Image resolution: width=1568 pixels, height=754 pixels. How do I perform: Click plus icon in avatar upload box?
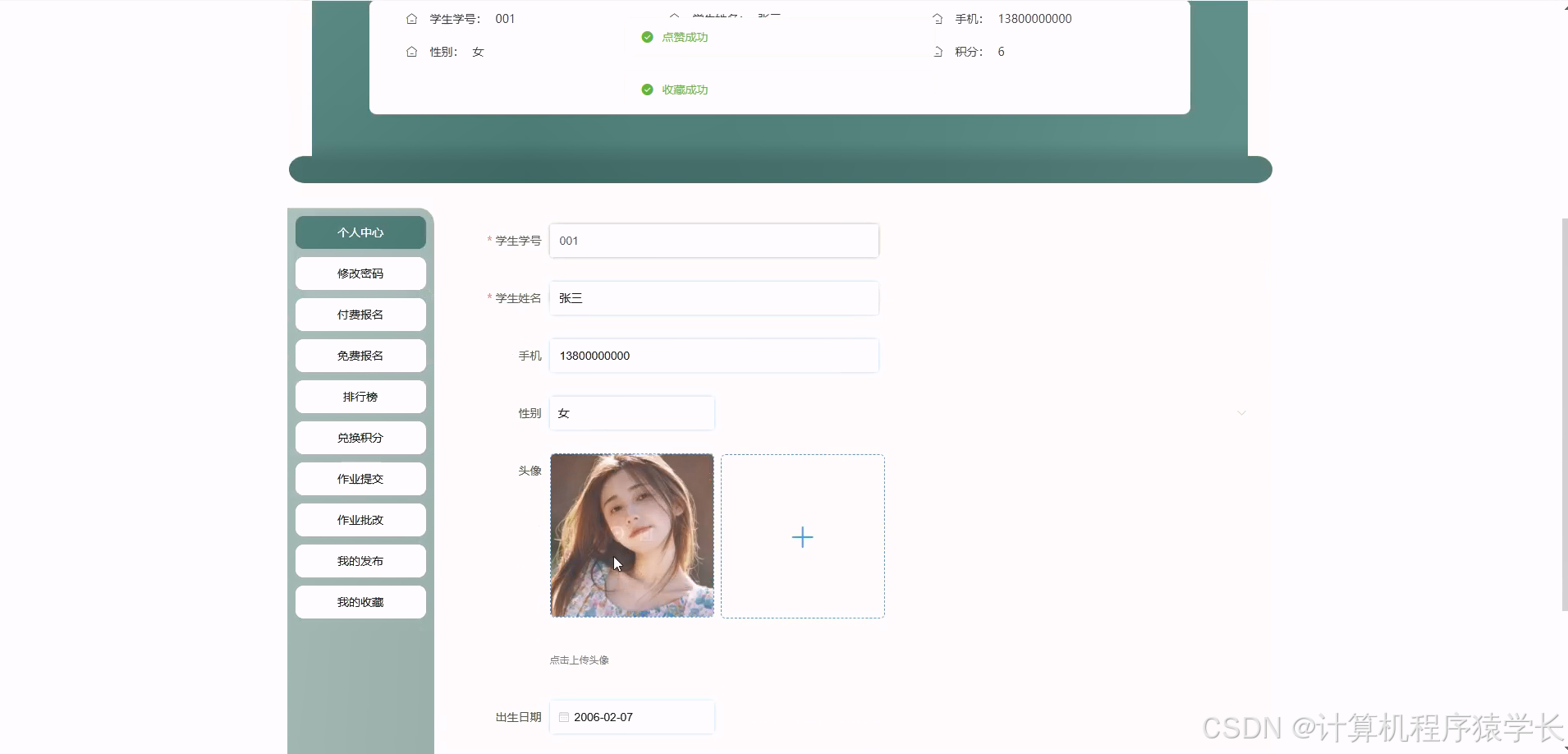click(x=802, y=536)
